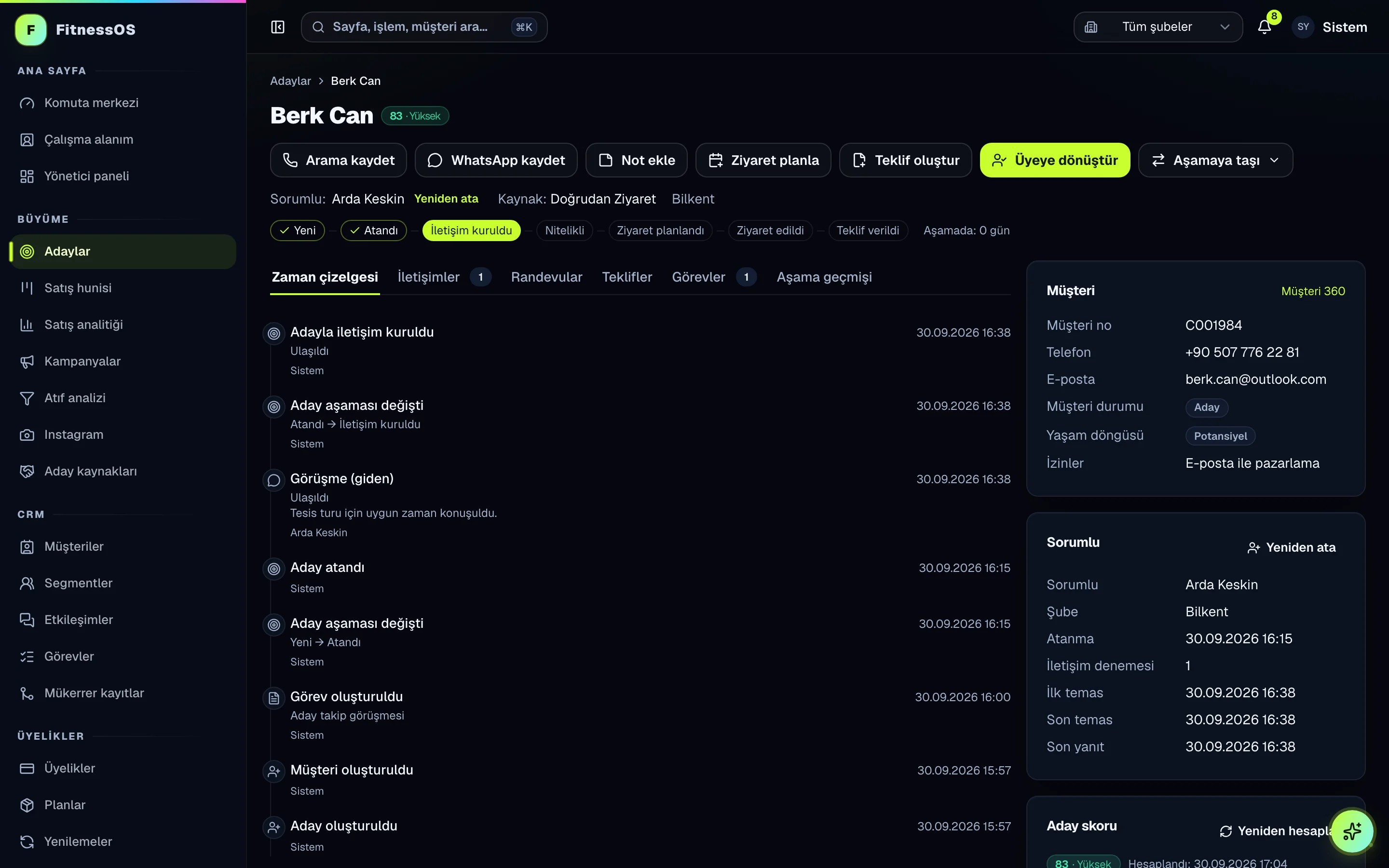The image size is (1389, 868).
Task: Switch to the Randevular tab
Action: tap(546, 277)
